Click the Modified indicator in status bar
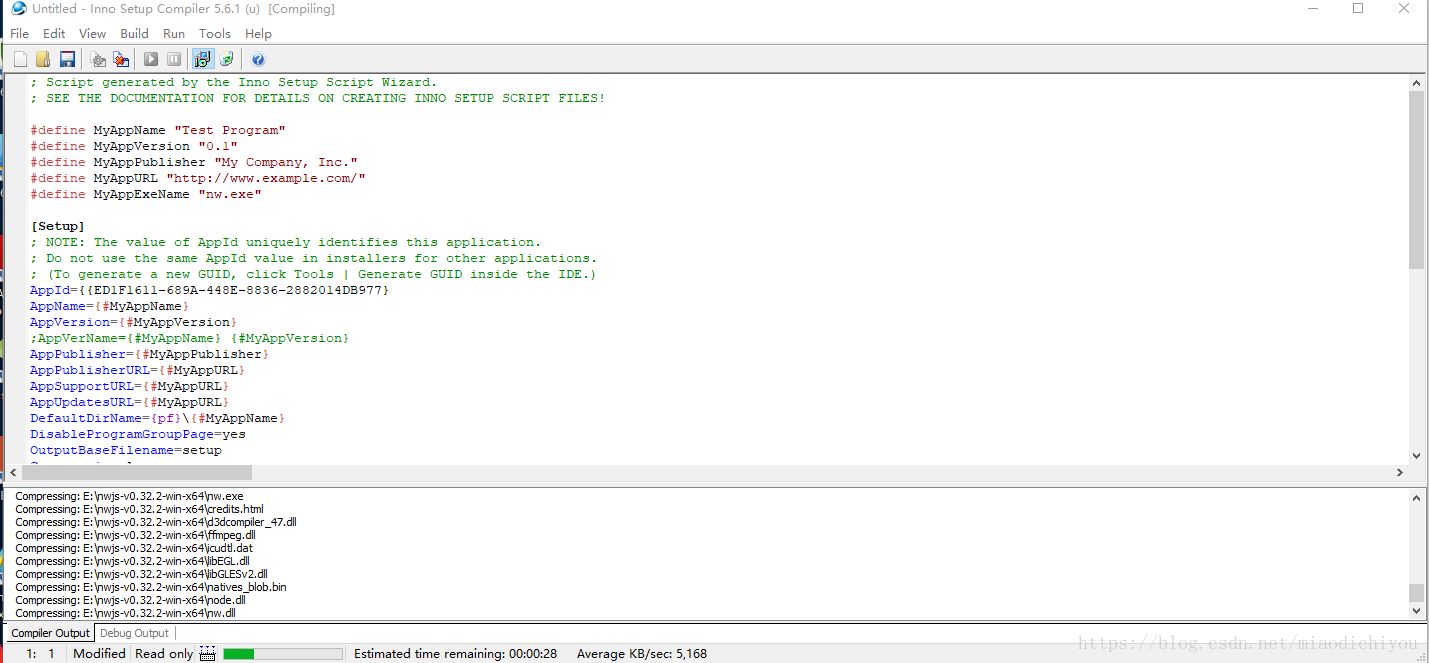This screenshot has height=663, width=1429. pyautogui.click(x=99, y=653)
